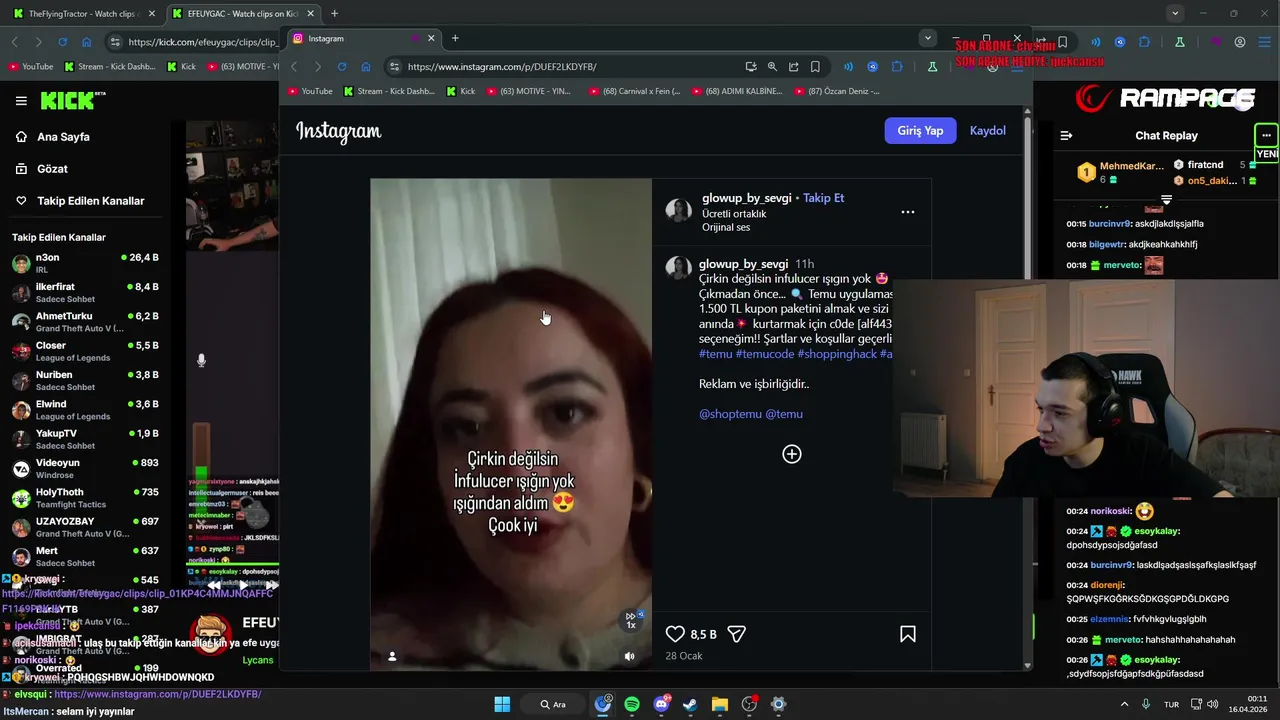Open the #temu hashtag link
The height and width of the screenshot is (720, 1280).
(715, 354)
